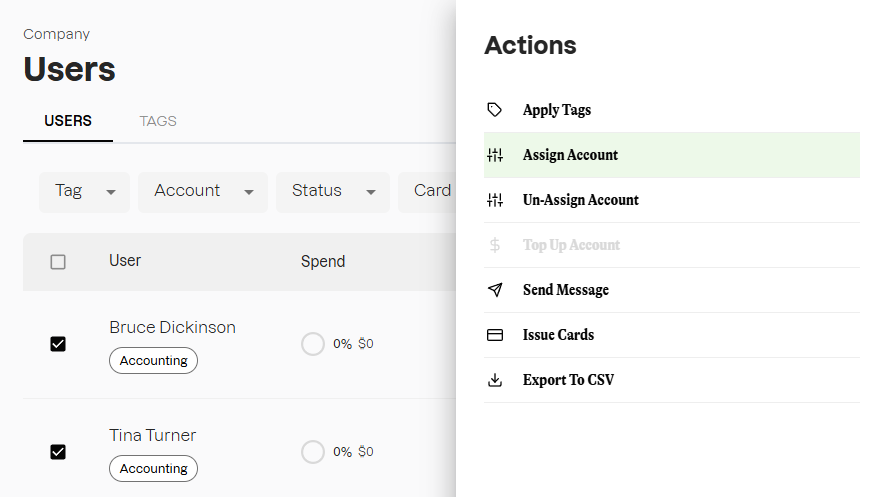Open the Status filter dropdown

point(333,191)
